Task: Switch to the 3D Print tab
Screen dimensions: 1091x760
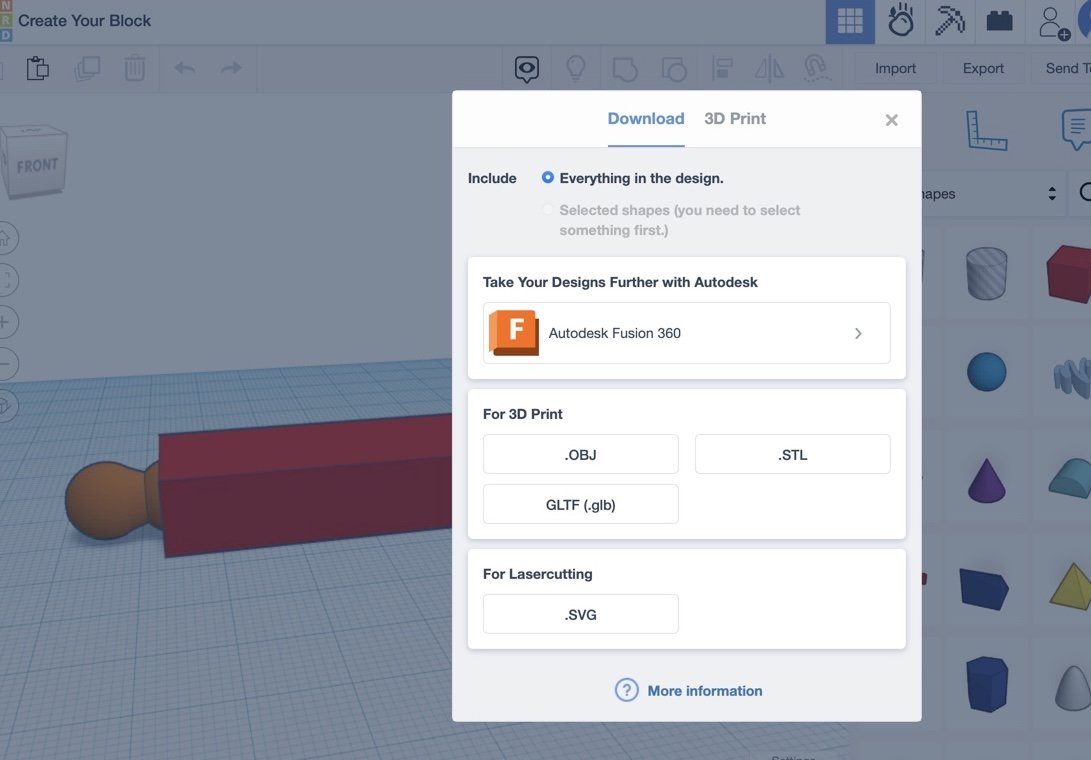Action: coord(735,119)
